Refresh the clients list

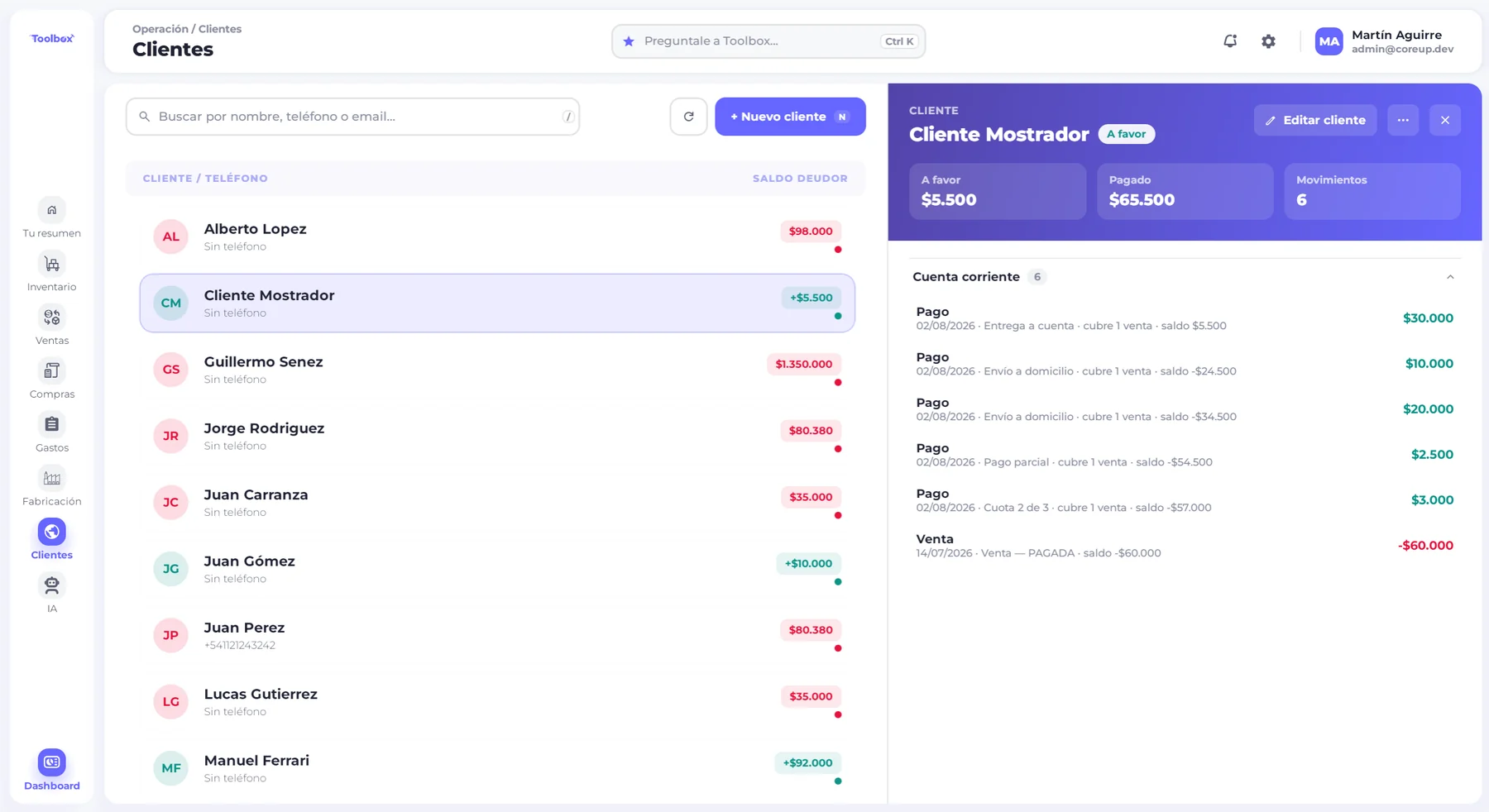688,117
